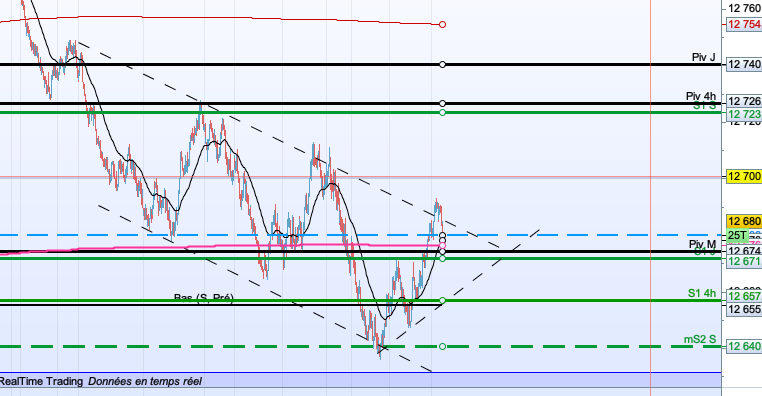The image size is (762, 396).
Task: Select the green 12 657 price label
Action: coord(744,296)
